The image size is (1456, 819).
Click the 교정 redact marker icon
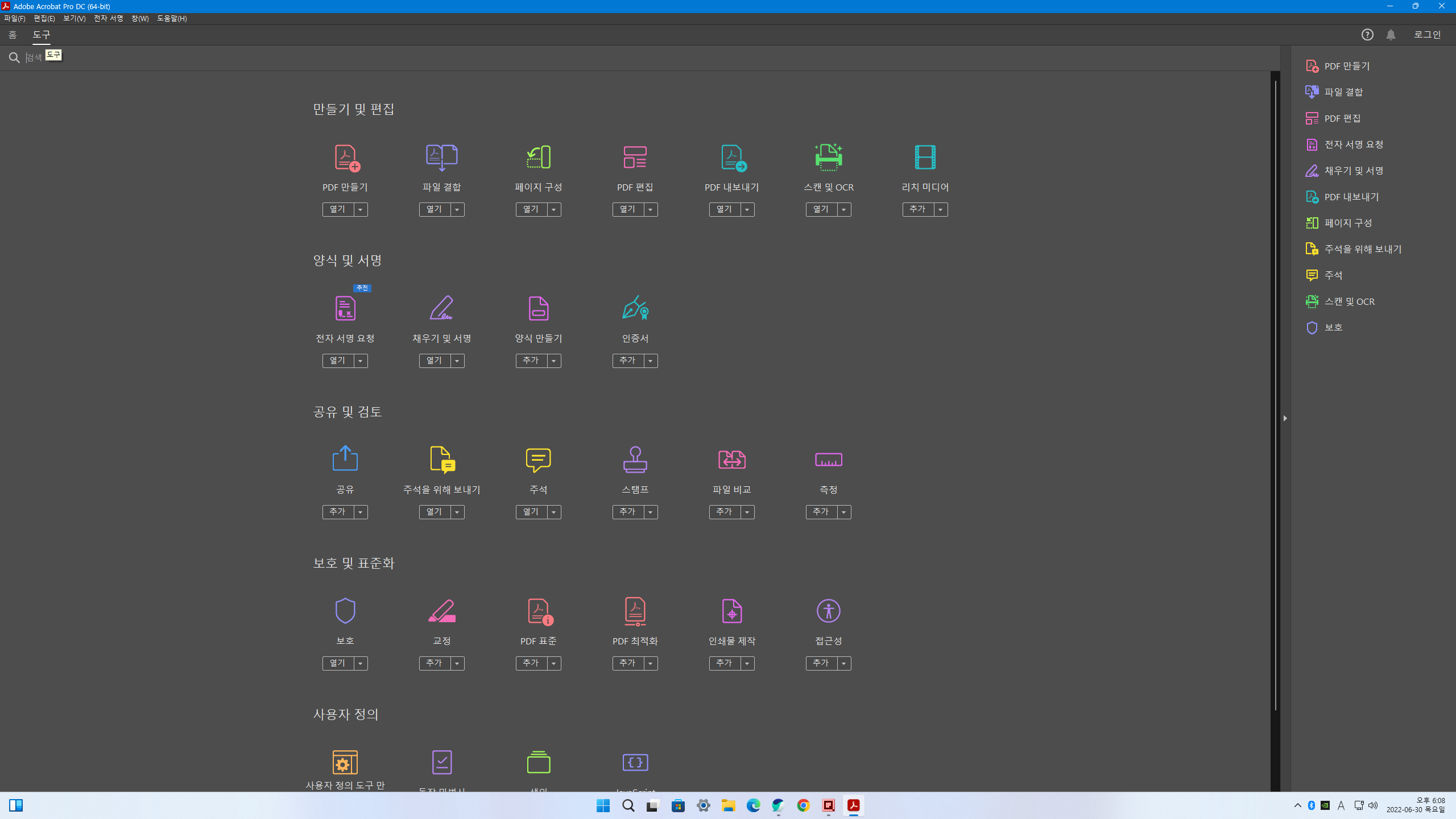[x=442, y=611]
